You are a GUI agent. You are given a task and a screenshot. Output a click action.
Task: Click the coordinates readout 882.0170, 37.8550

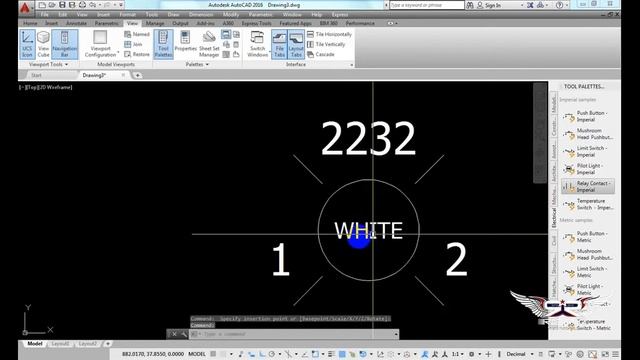coord(153,354)
